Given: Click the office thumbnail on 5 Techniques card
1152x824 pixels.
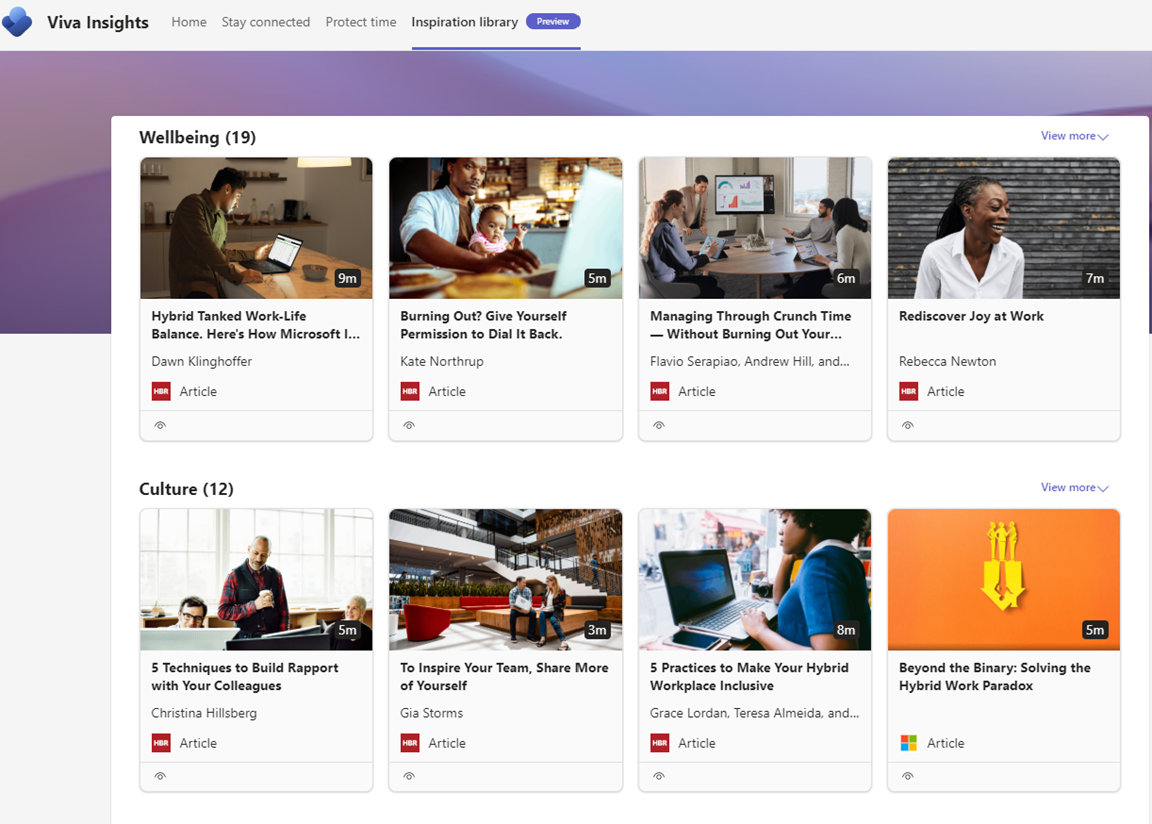Looking at the screenshot, I should (256, 579).
